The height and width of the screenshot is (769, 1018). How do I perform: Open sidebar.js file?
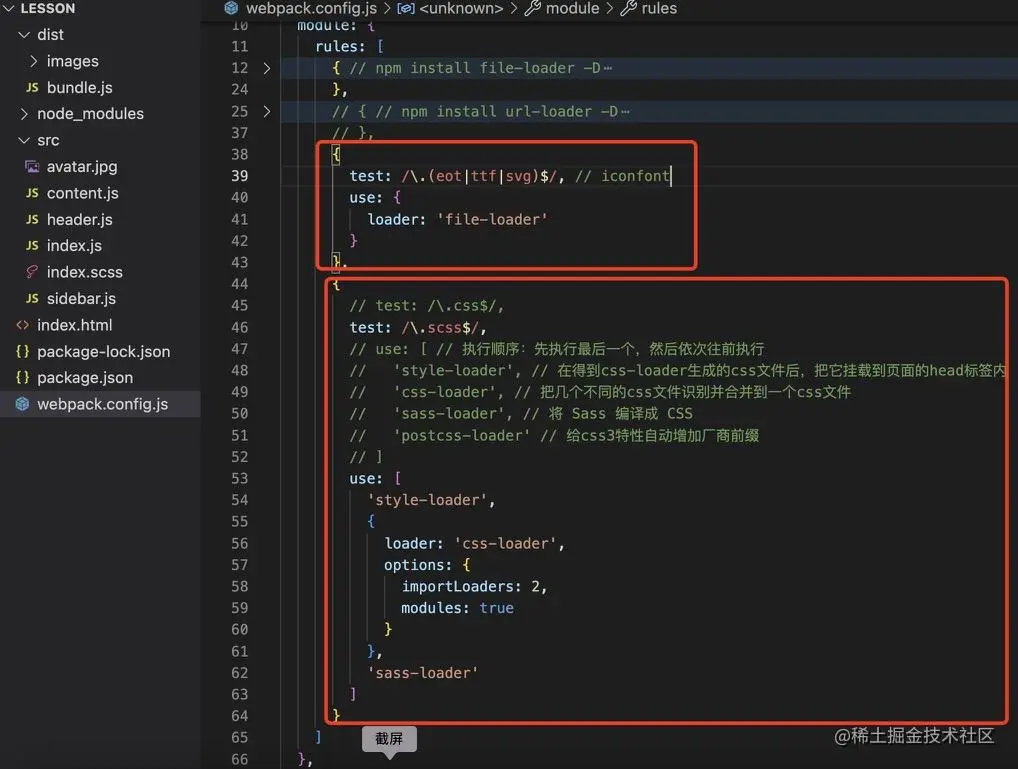[x=81, y=299]
